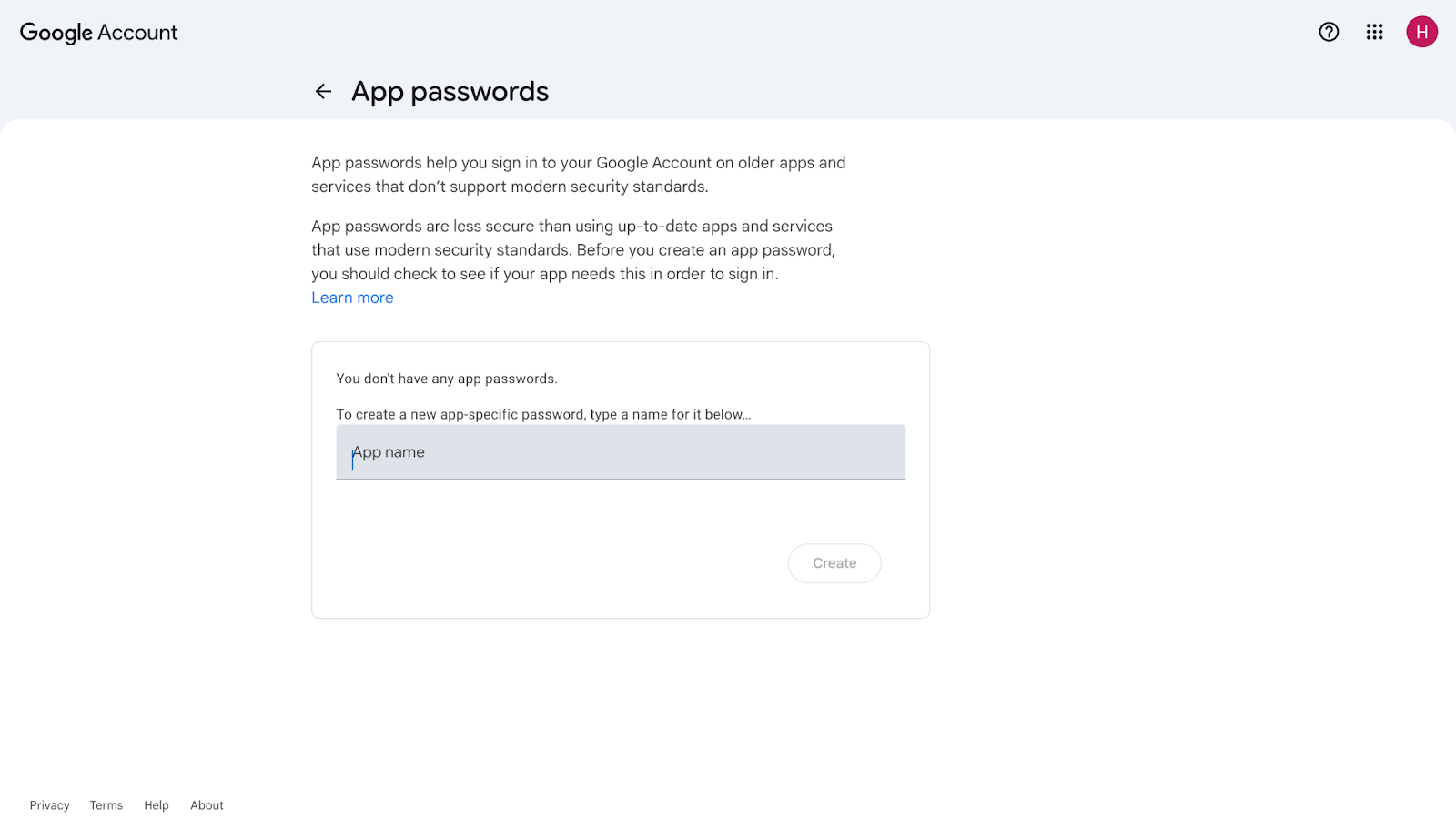Open the Terms footer link
Viewport: 1456px width, 829px height.
click(106, 805)
